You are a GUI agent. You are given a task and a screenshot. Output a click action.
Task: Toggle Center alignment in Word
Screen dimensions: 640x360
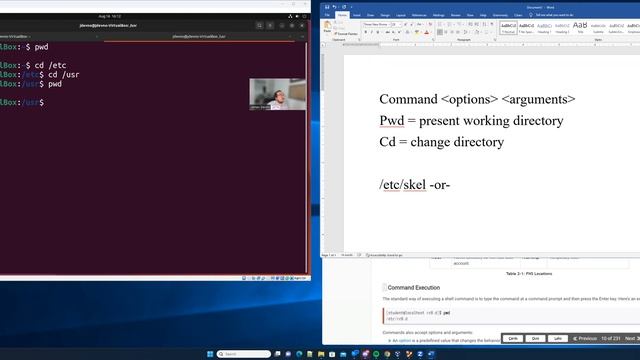point(446,32)
